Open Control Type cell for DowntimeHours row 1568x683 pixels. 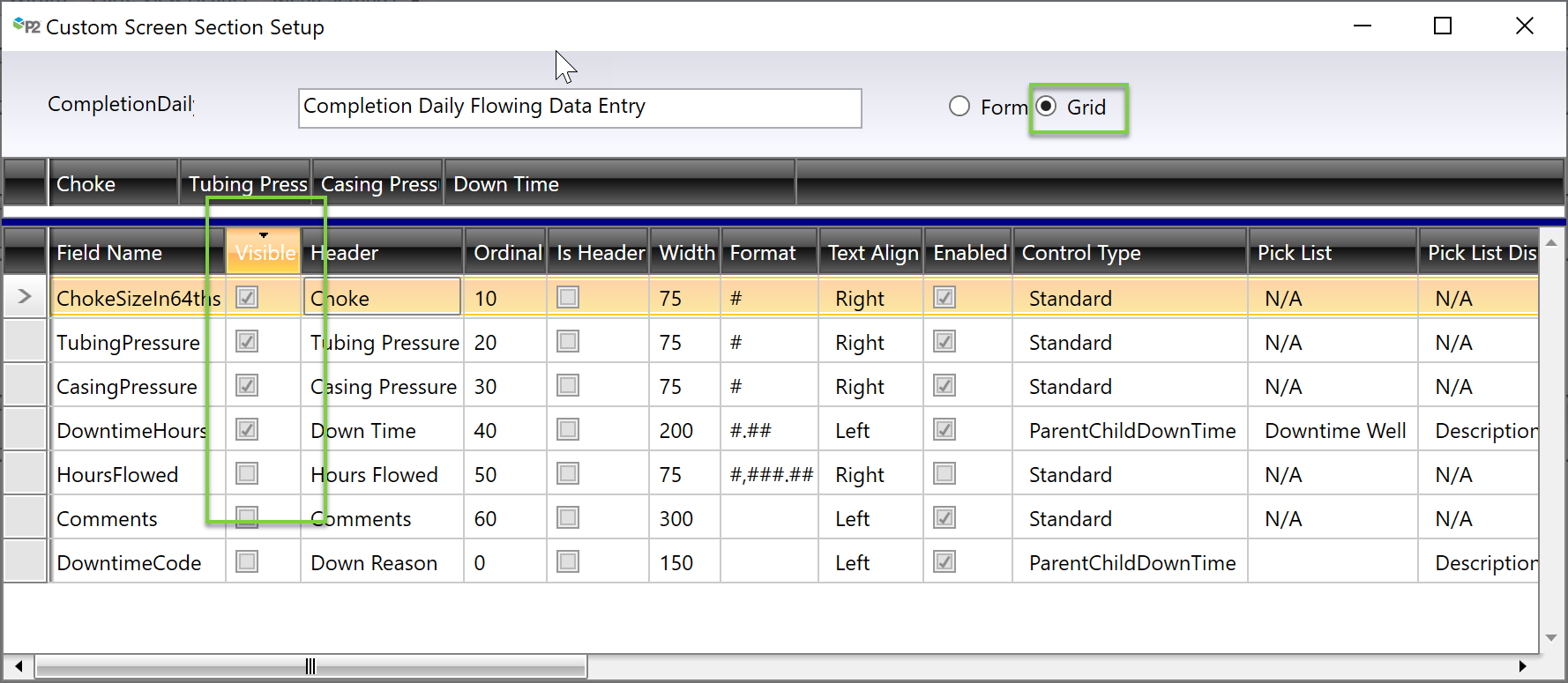coord(1131,431)
